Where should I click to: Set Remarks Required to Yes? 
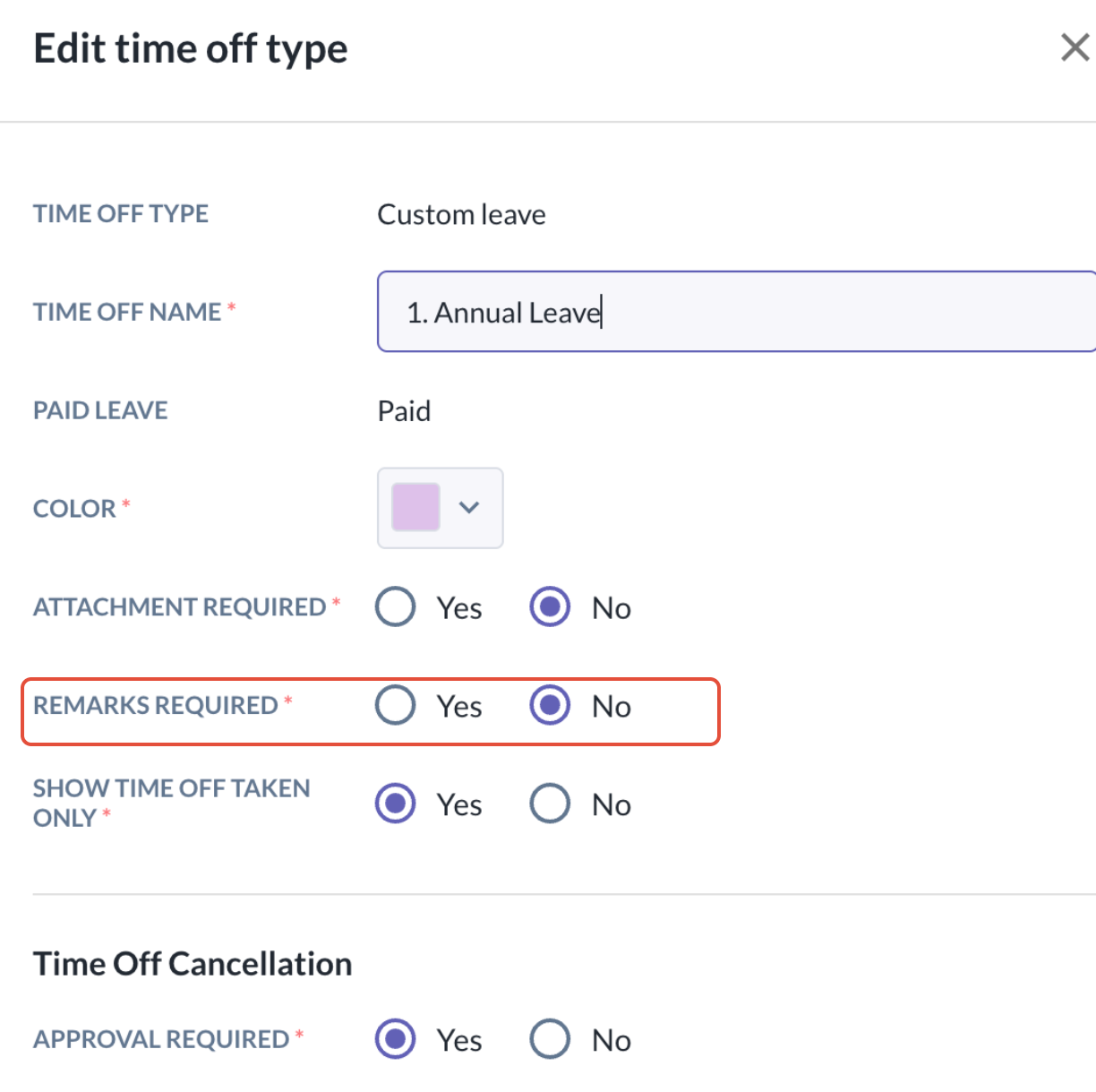(396, 705)
